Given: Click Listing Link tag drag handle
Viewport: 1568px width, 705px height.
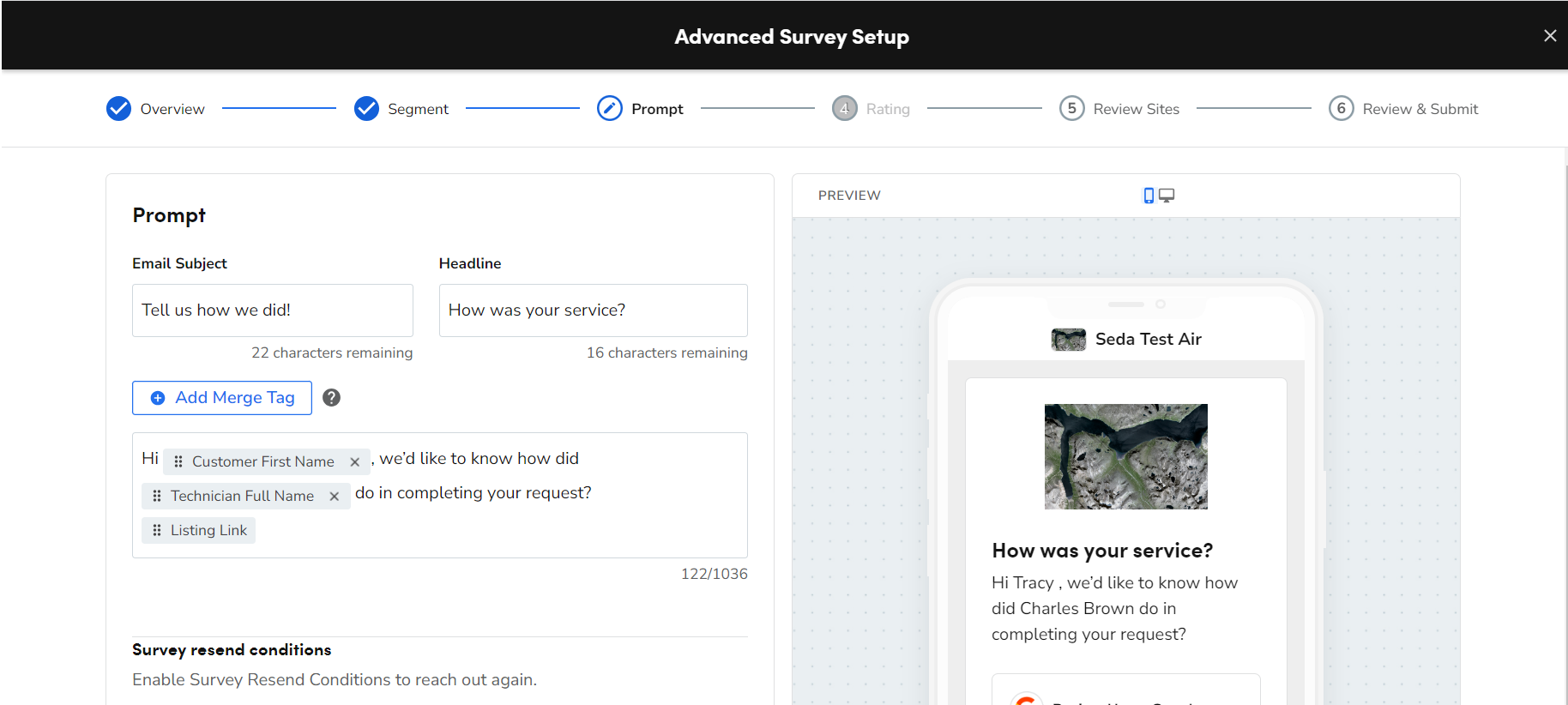Looking at the screenshot, I should [157, 530].
